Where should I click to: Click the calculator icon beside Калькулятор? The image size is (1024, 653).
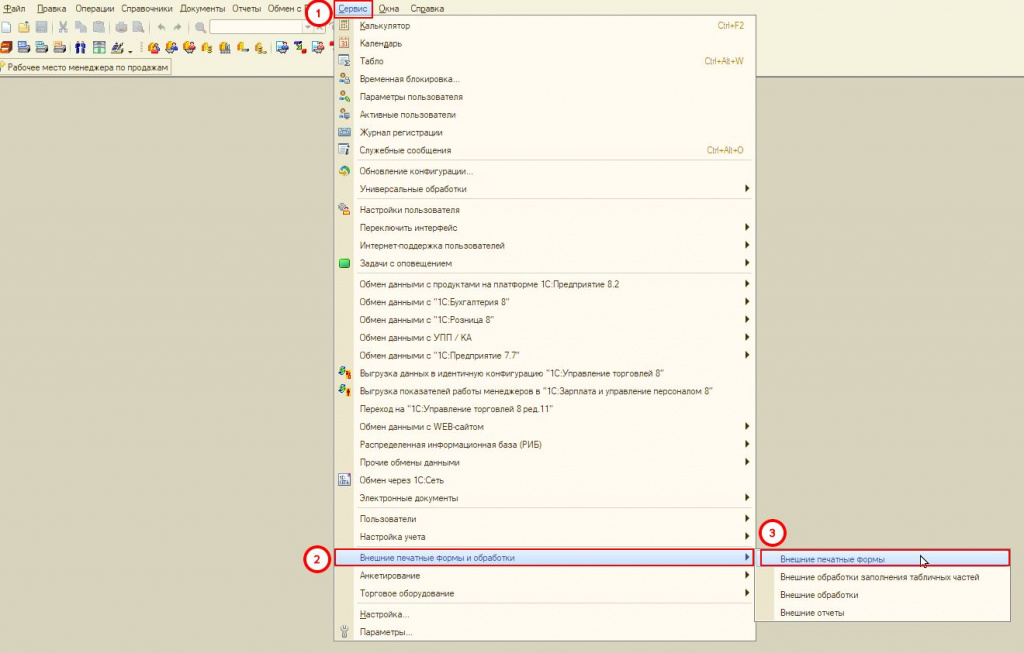tap(344, 25)
